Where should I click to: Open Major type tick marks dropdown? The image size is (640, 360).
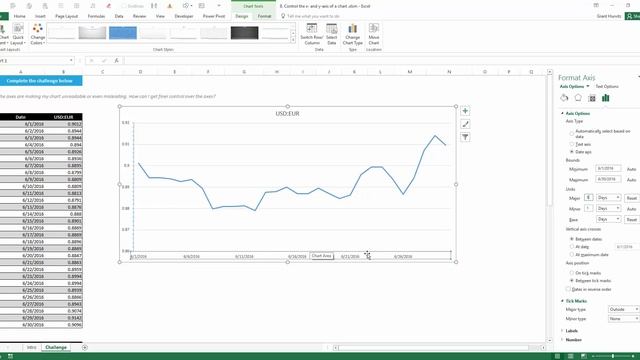623,309
